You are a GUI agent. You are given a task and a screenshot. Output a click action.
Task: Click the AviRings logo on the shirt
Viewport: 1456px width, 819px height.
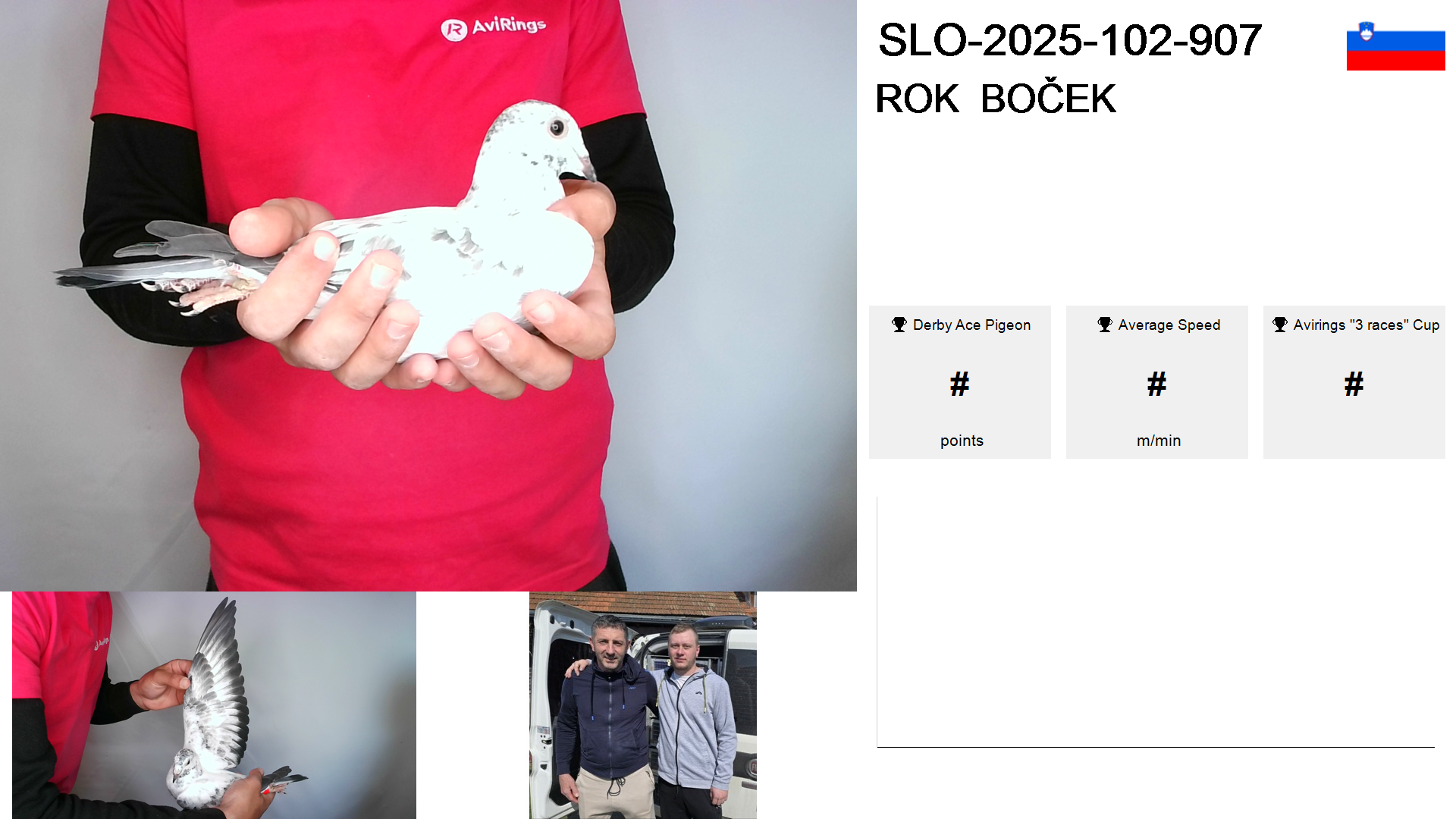[494, 27]
